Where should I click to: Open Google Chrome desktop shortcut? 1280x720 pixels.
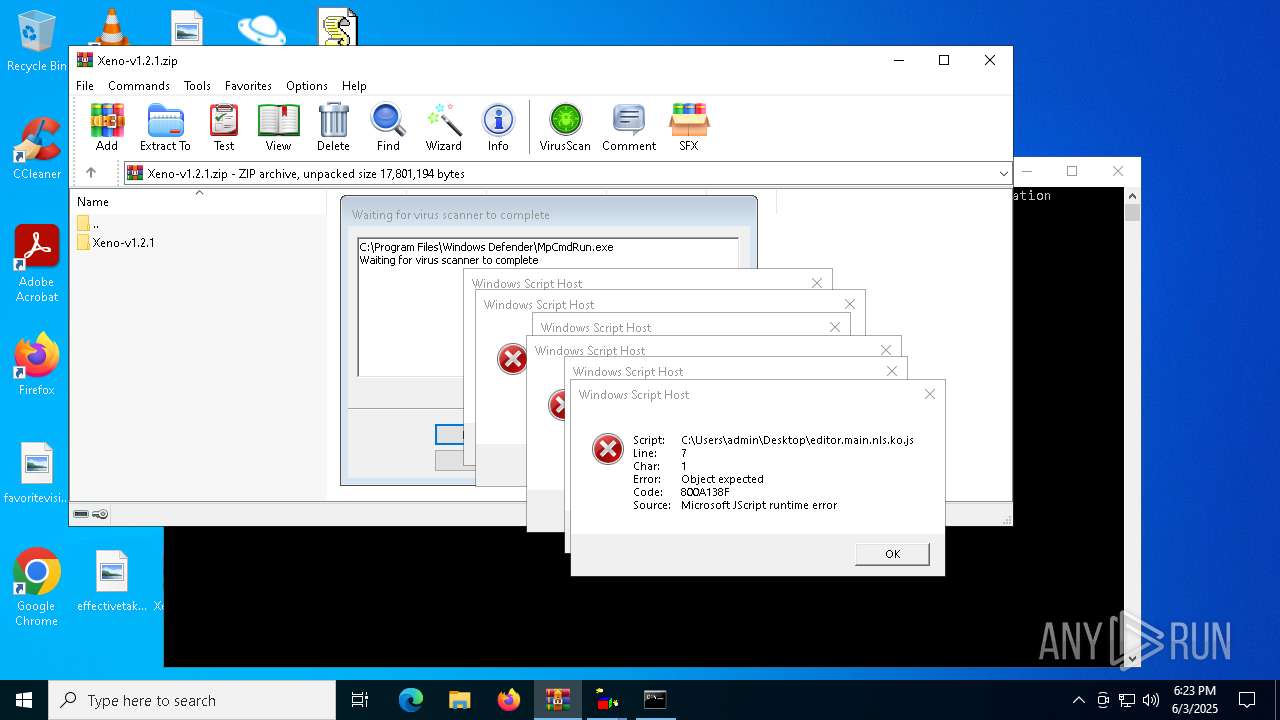click(37, 587)
